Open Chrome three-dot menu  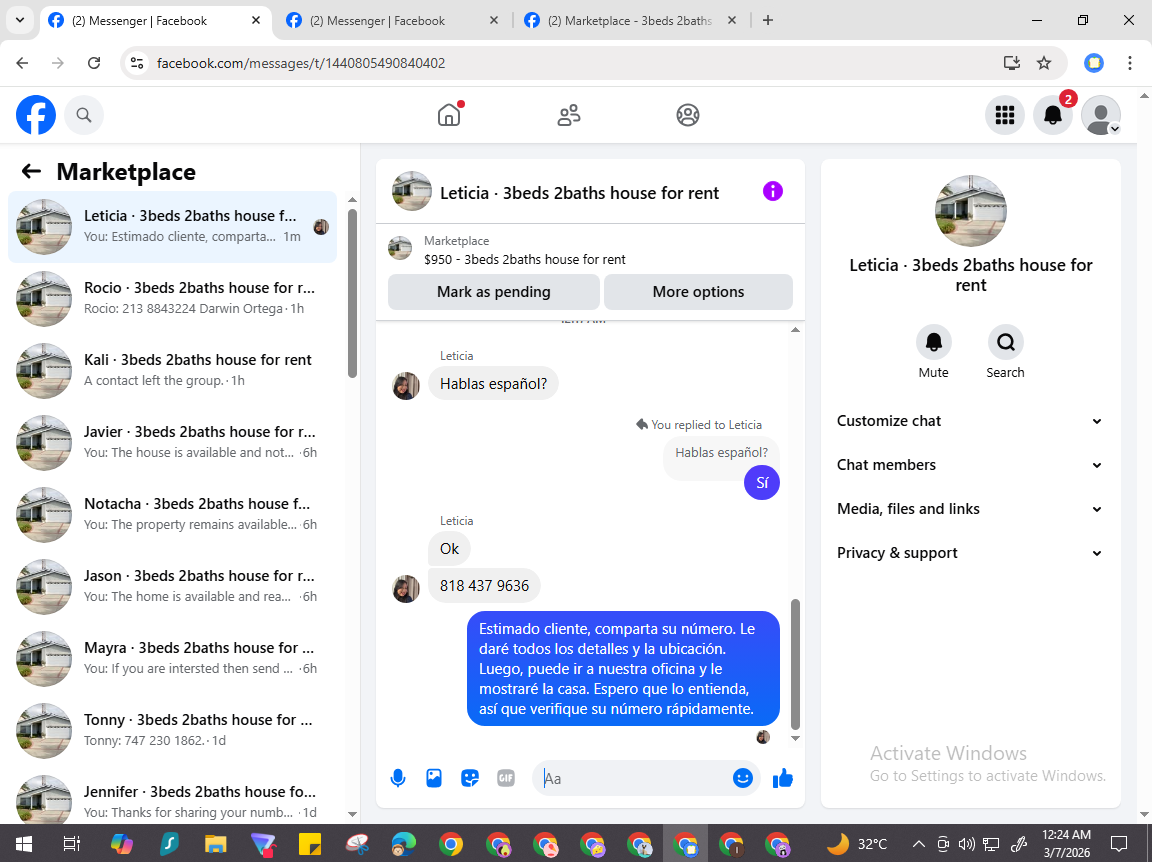point(1130,63)
